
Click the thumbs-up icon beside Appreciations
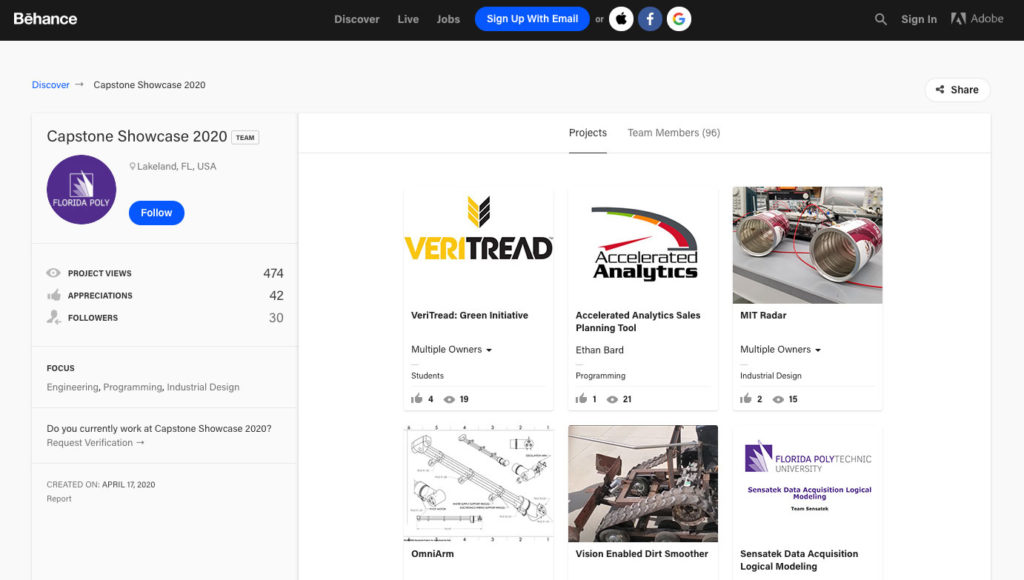[54, 295]
